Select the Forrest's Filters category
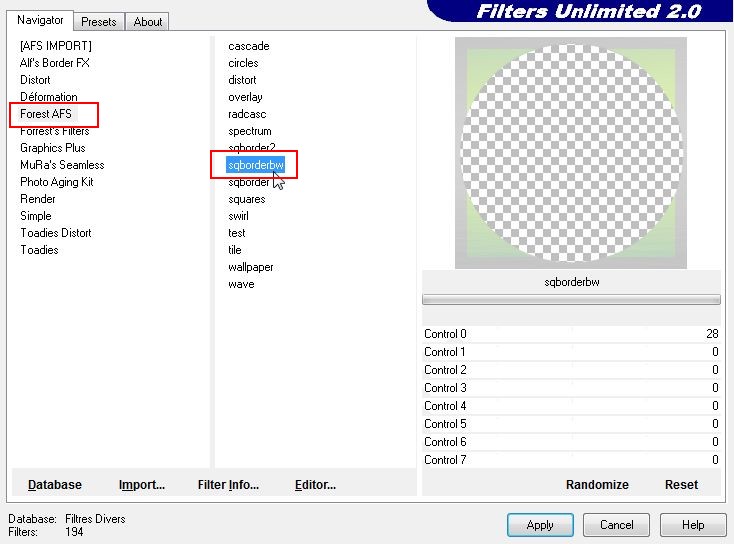The height and width of the screenshot is (544, 734). [x=54, y=131]
